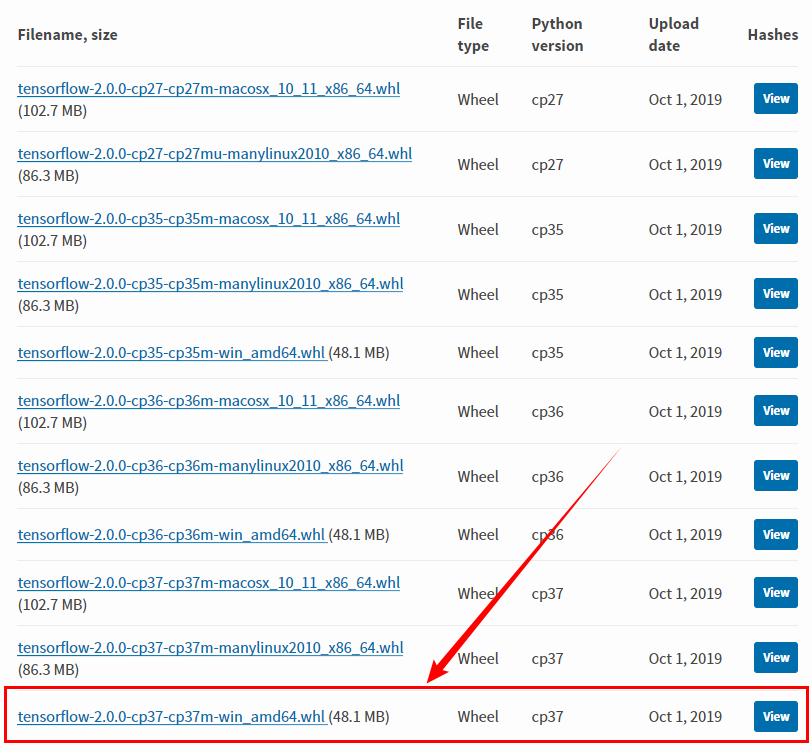Click the 'Python version' column header
Screen dimensions: 812x752
(x=557, y=35)
